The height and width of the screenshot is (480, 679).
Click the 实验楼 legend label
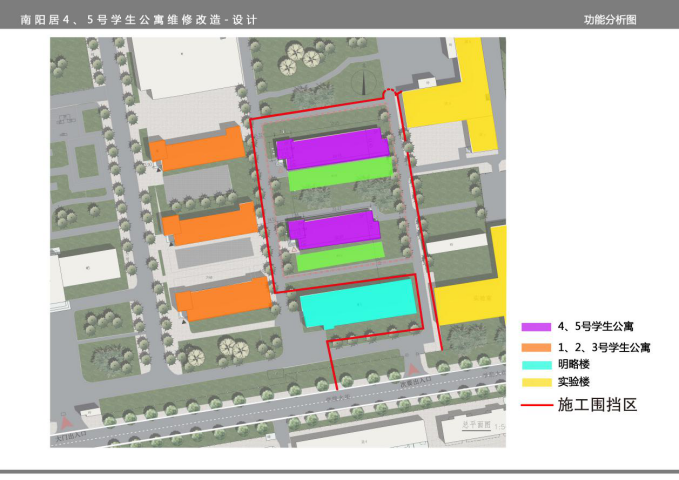coord(573,383)
